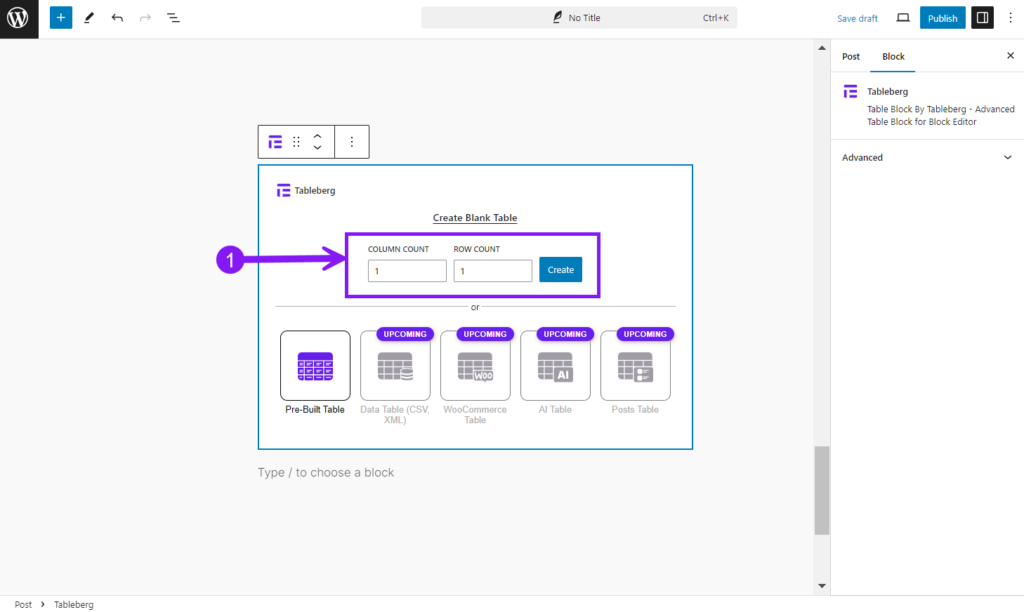Click the 'Type / to choose a block' placeholder
1024x612 pixels.
click(x=326, y=472)
